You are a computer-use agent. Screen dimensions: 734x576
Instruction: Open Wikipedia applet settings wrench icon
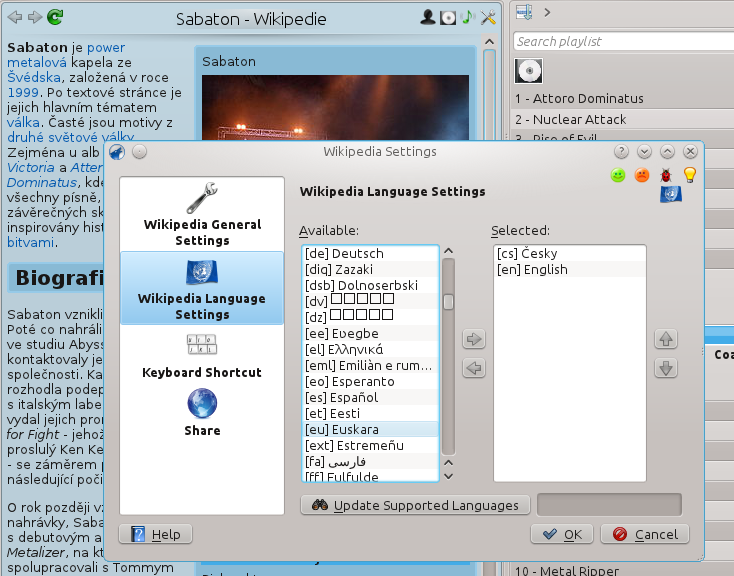coord(488,18)
